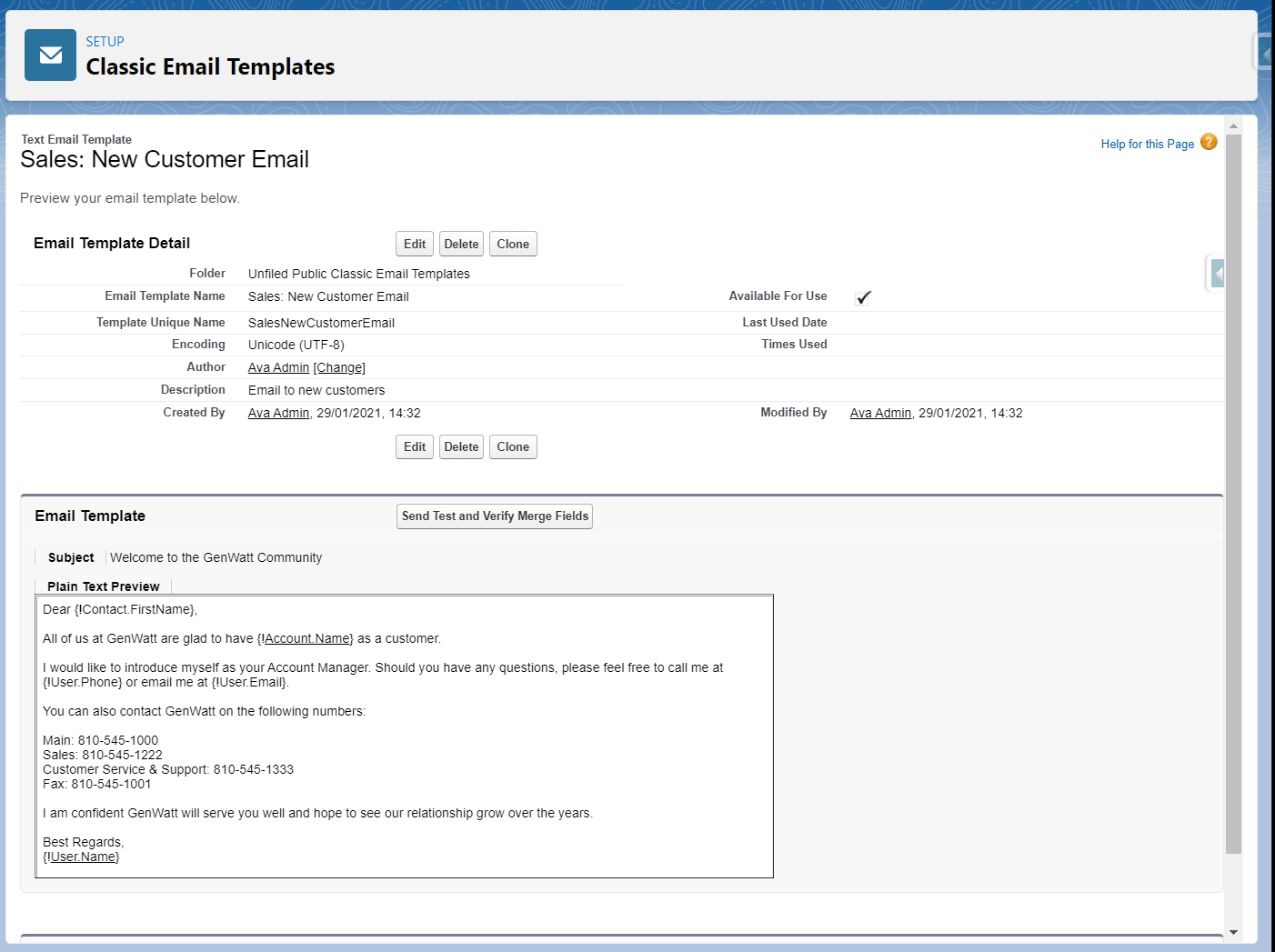Click the template unique name SalesNewCustomerEmail
Image resolution: width=1275 pixels, height=952 pixels.
click(321, 323)
